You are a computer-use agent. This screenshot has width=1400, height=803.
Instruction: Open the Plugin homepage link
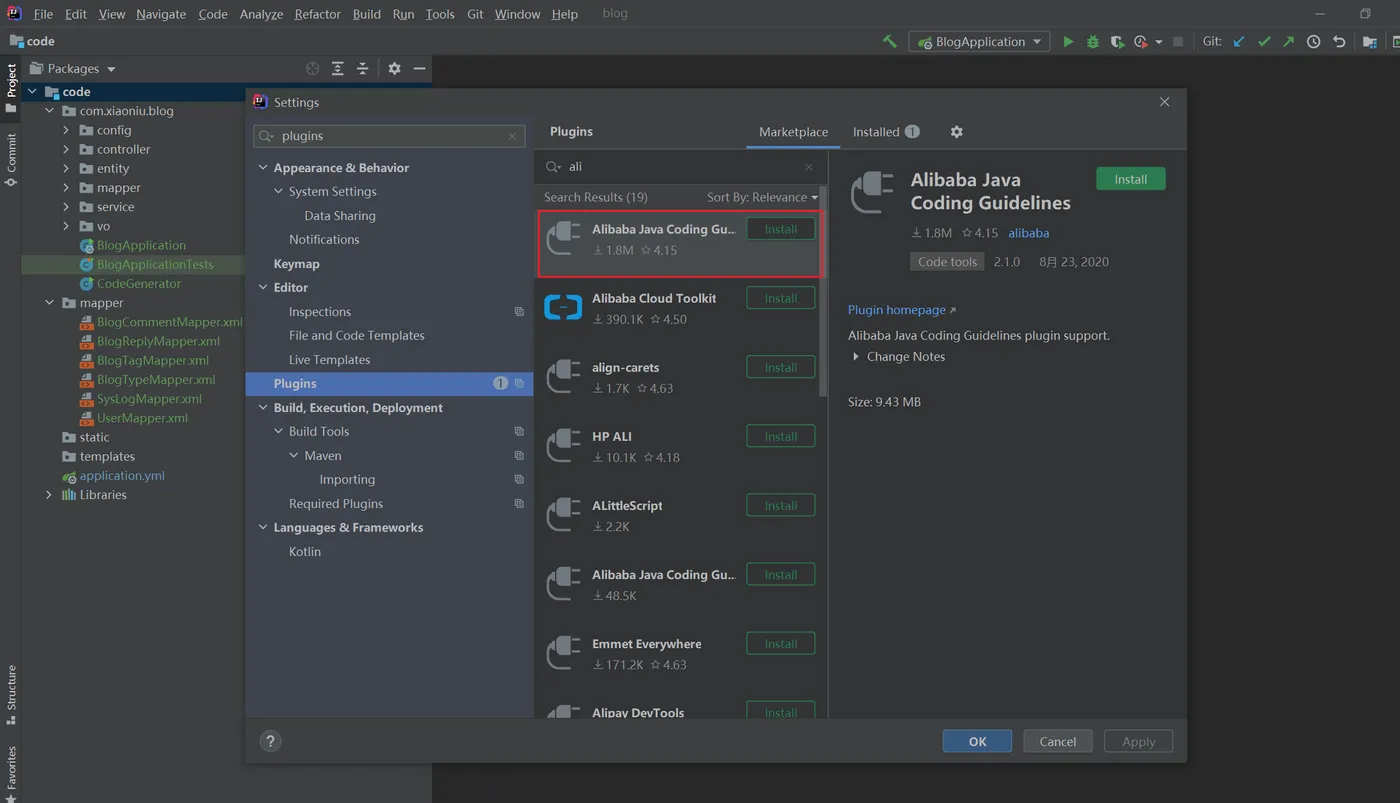coord(902,310)
